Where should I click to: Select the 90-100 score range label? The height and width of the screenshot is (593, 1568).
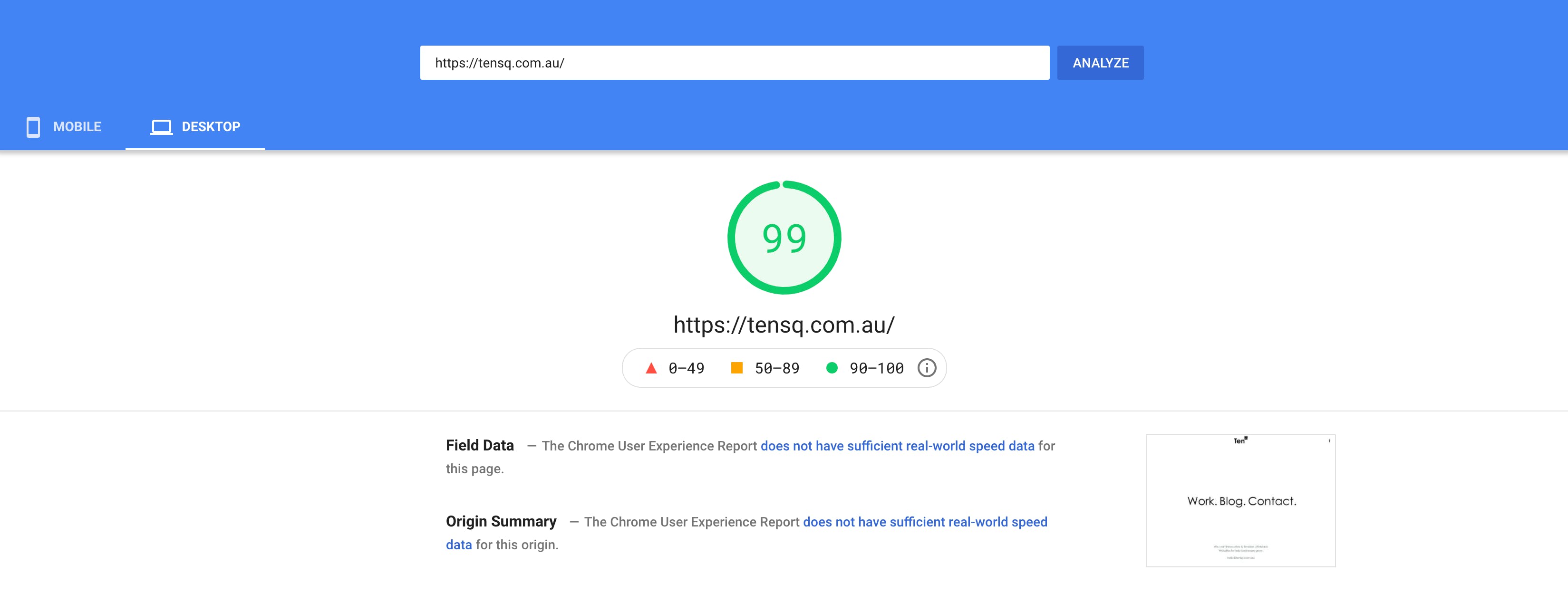tap(877, 367)
